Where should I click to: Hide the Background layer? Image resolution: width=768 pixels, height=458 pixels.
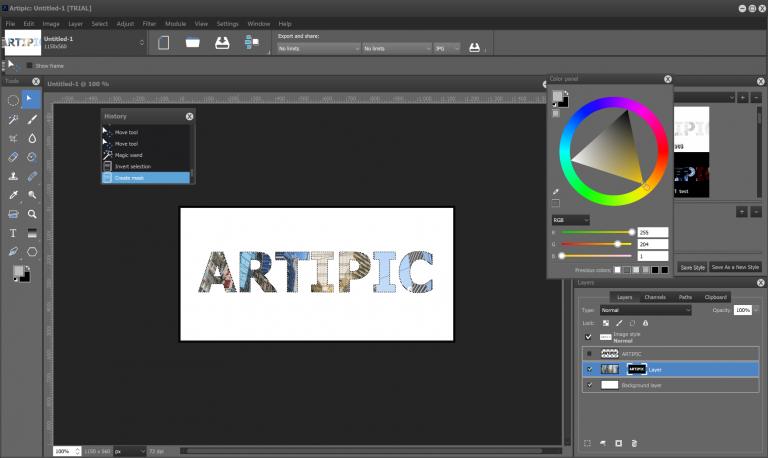(x=589, y=385)
